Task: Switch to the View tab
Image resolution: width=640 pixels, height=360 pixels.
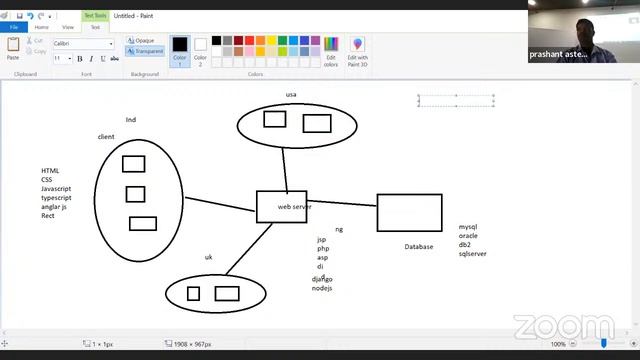Action: pyautogui.click(x=68, y=27)
